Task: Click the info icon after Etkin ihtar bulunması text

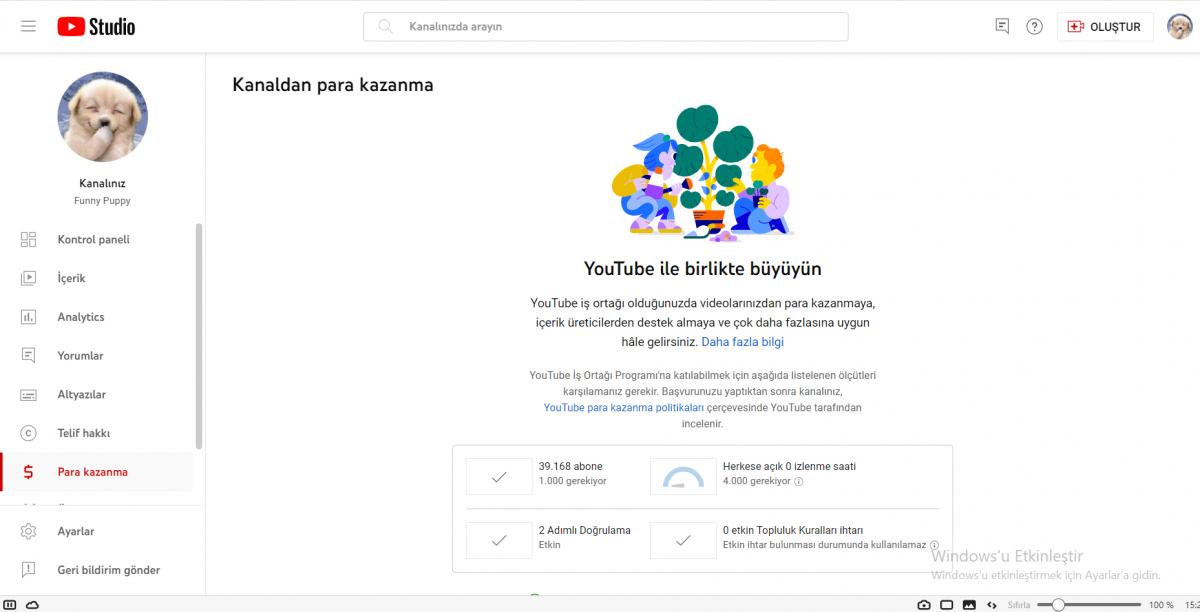Action: coord(935,545)
